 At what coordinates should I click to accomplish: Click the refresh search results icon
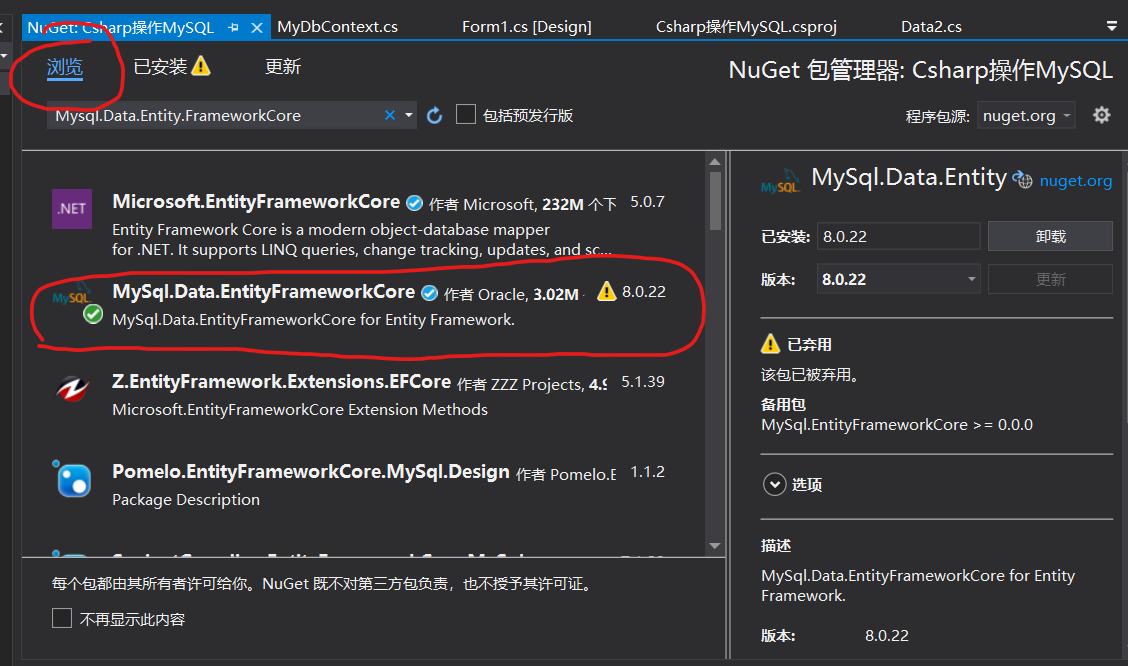(434, 114)
